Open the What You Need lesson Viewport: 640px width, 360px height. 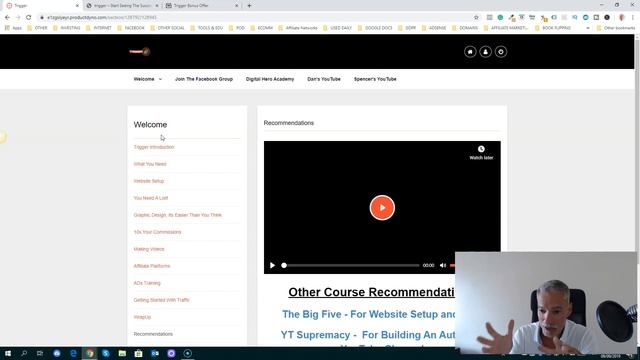pyautogui.click(x=150, y=164)
